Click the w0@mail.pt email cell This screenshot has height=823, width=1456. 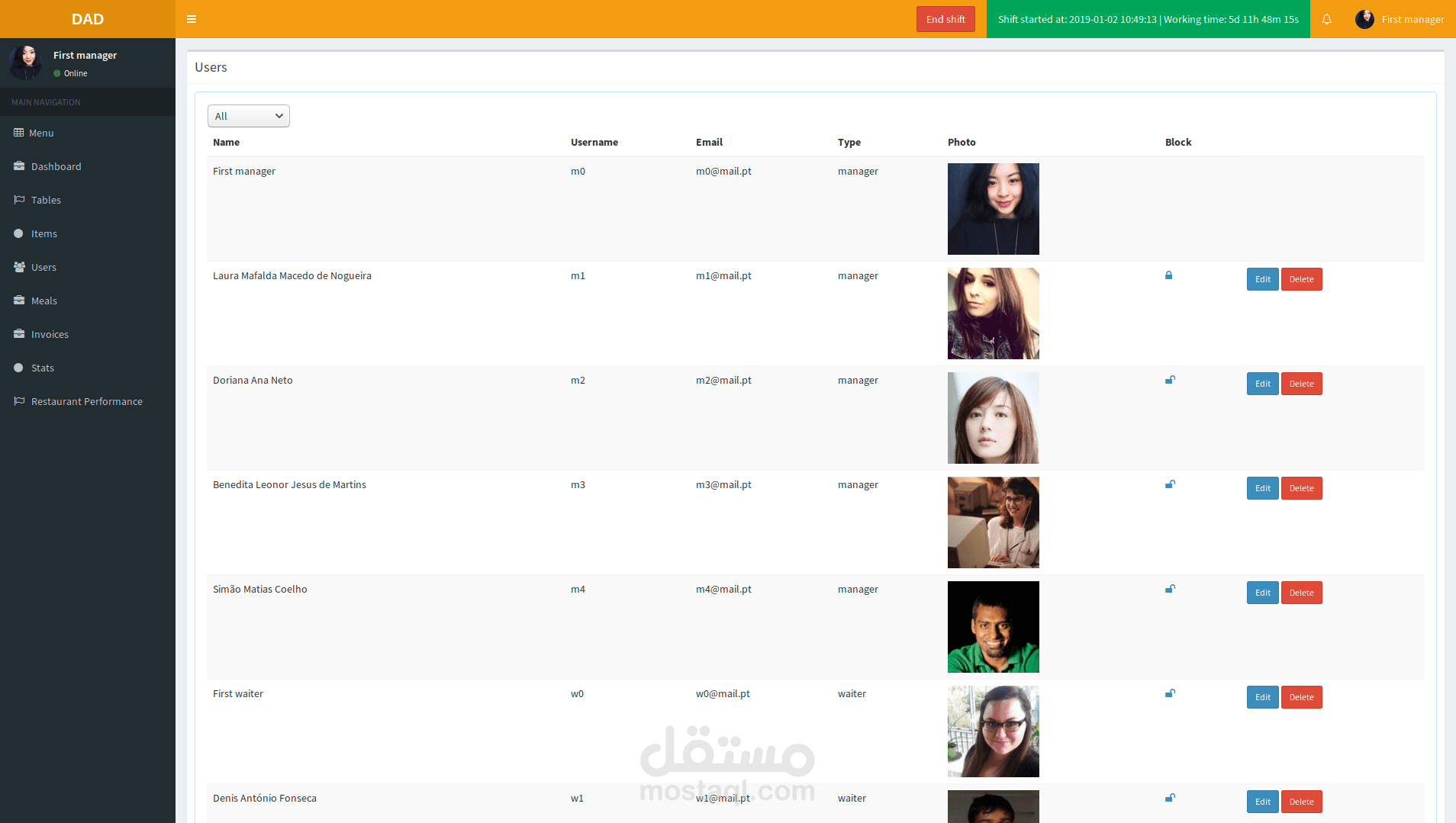723,693
